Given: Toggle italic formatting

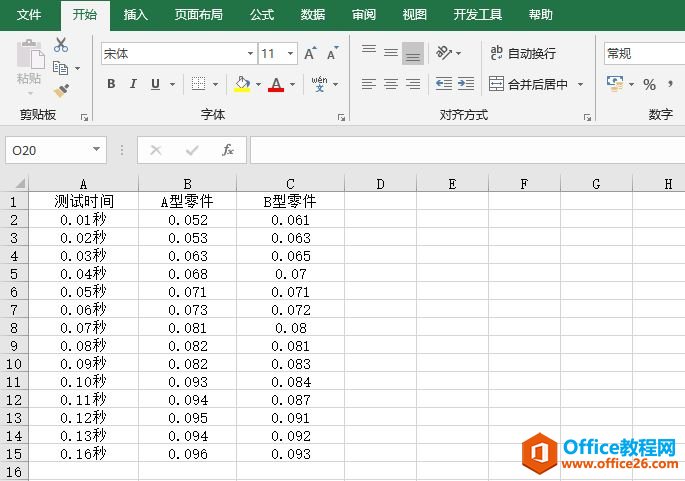Looking at the screenshot, I should tap(133, 83).
